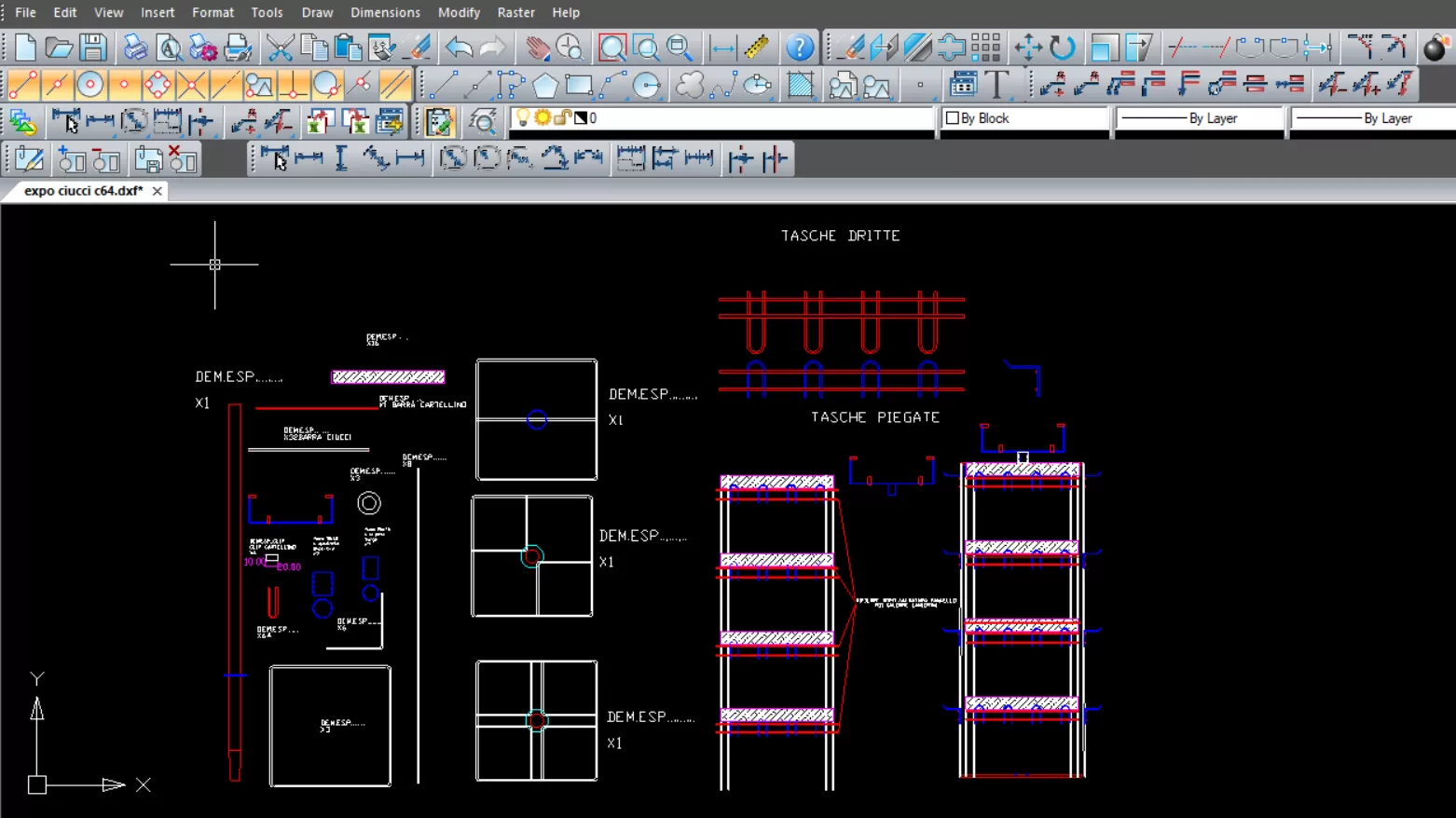Click the Explode bomb icon

pos(1435,47)
